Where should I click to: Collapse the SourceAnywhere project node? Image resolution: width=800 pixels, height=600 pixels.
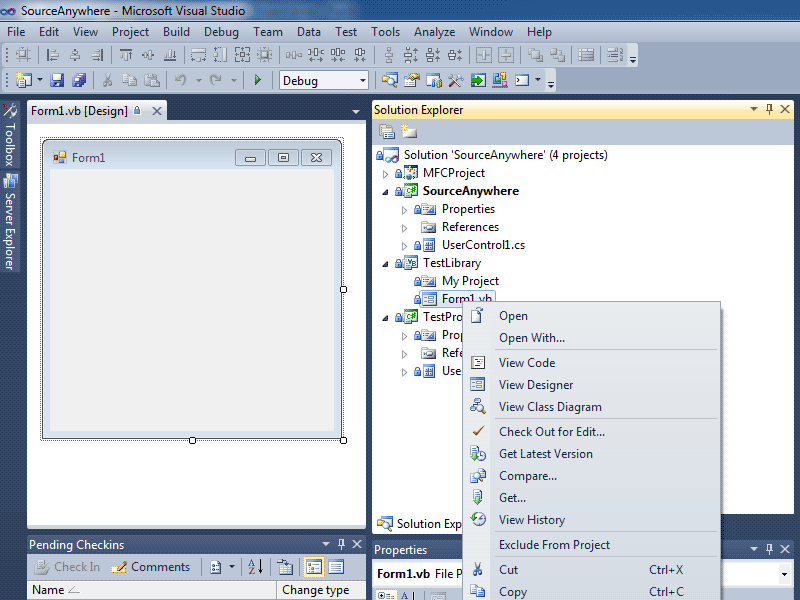(x=384, y=190)
